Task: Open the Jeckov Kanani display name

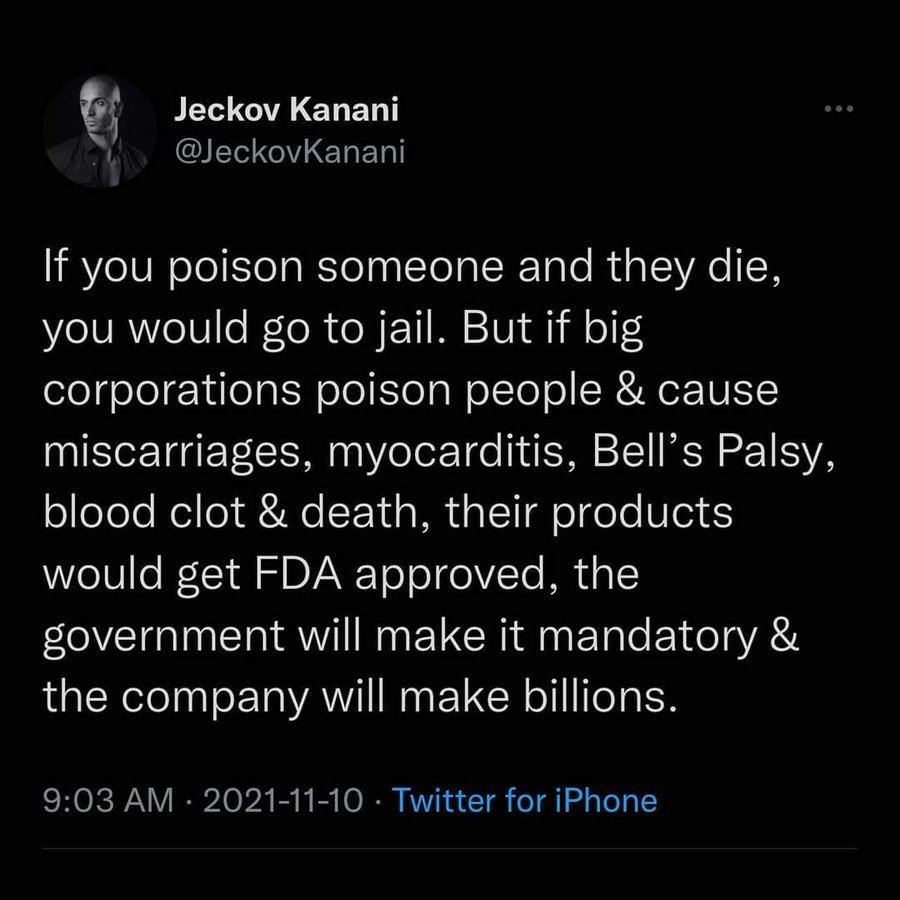Action: pos(287,110)
